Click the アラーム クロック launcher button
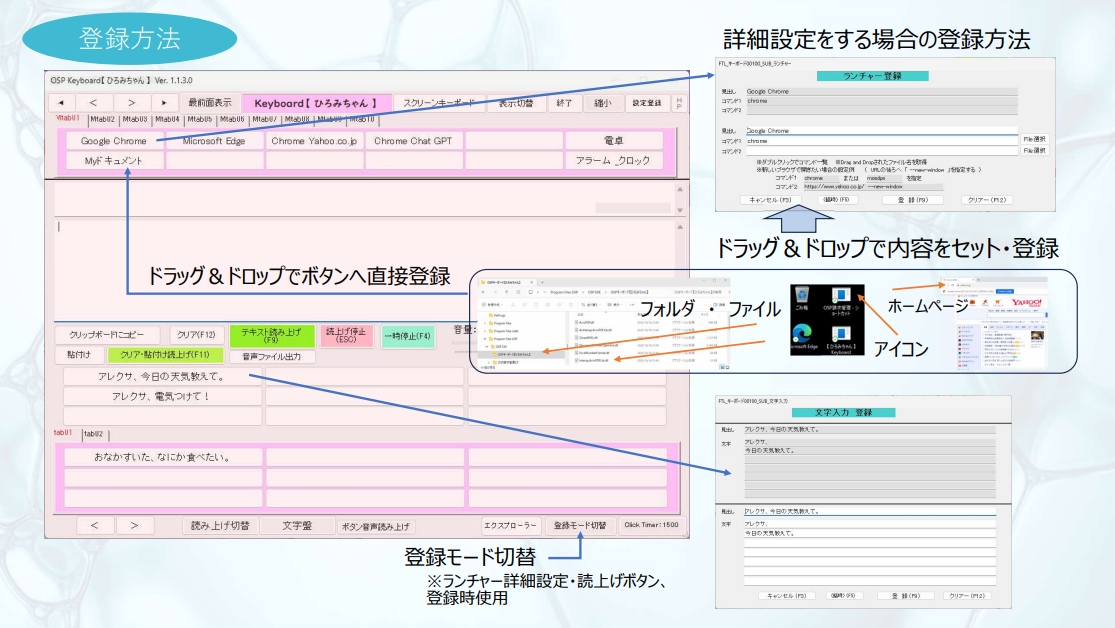 [613, 161]
